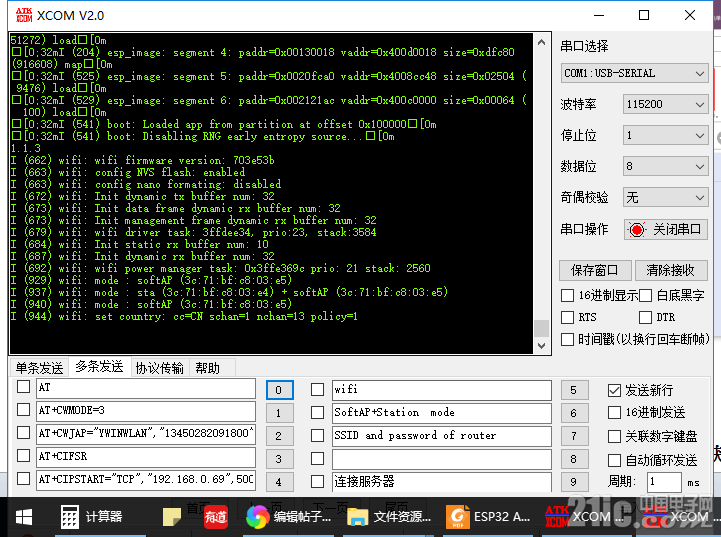Open the Youdao dictionary taskbar icon
The height and width of the screenshot is (537, 721).
(216, 517)
